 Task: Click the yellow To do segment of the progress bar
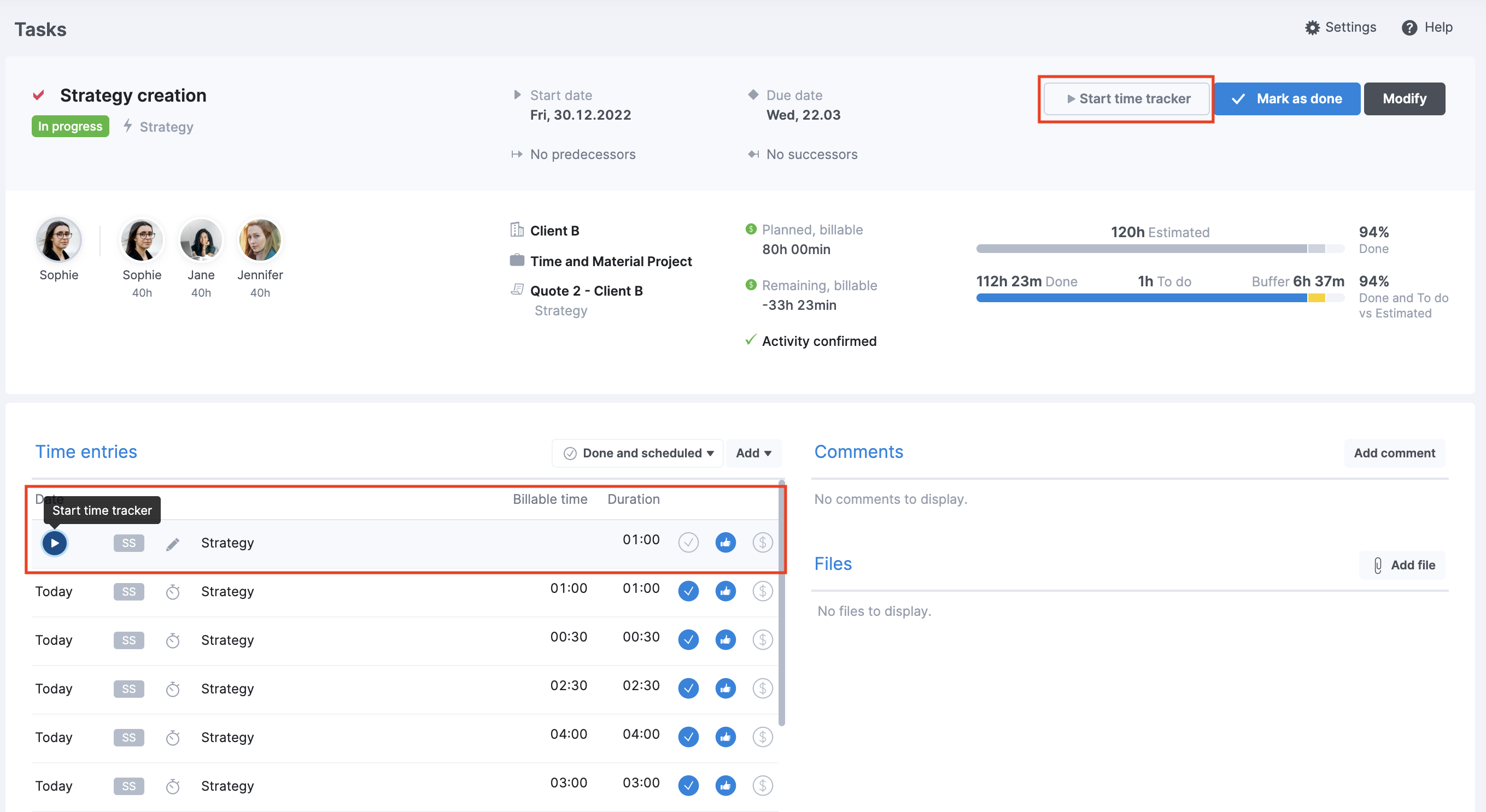[x=1316, y=298]
